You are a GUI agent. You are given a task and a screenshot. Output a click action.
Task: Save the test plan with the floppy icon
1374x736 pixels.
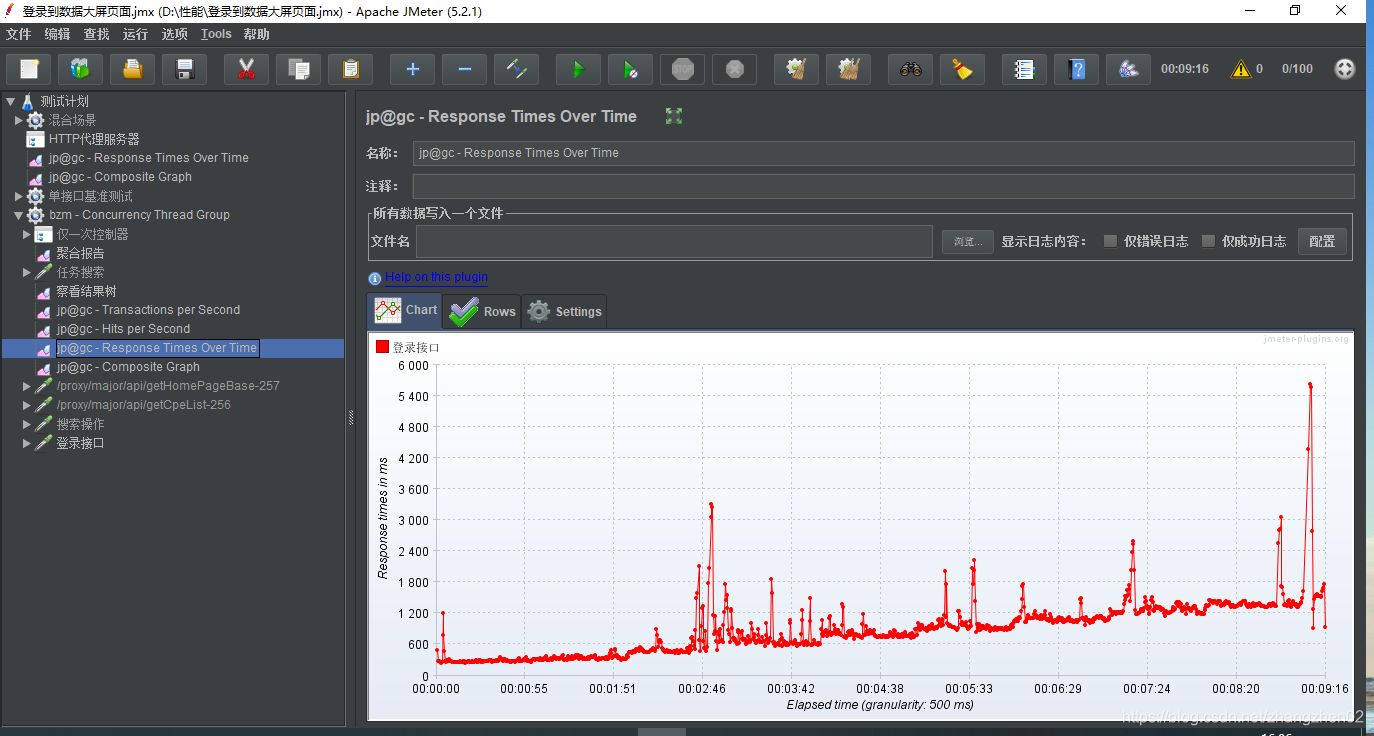pyautogui.click(x=184, y=69)
